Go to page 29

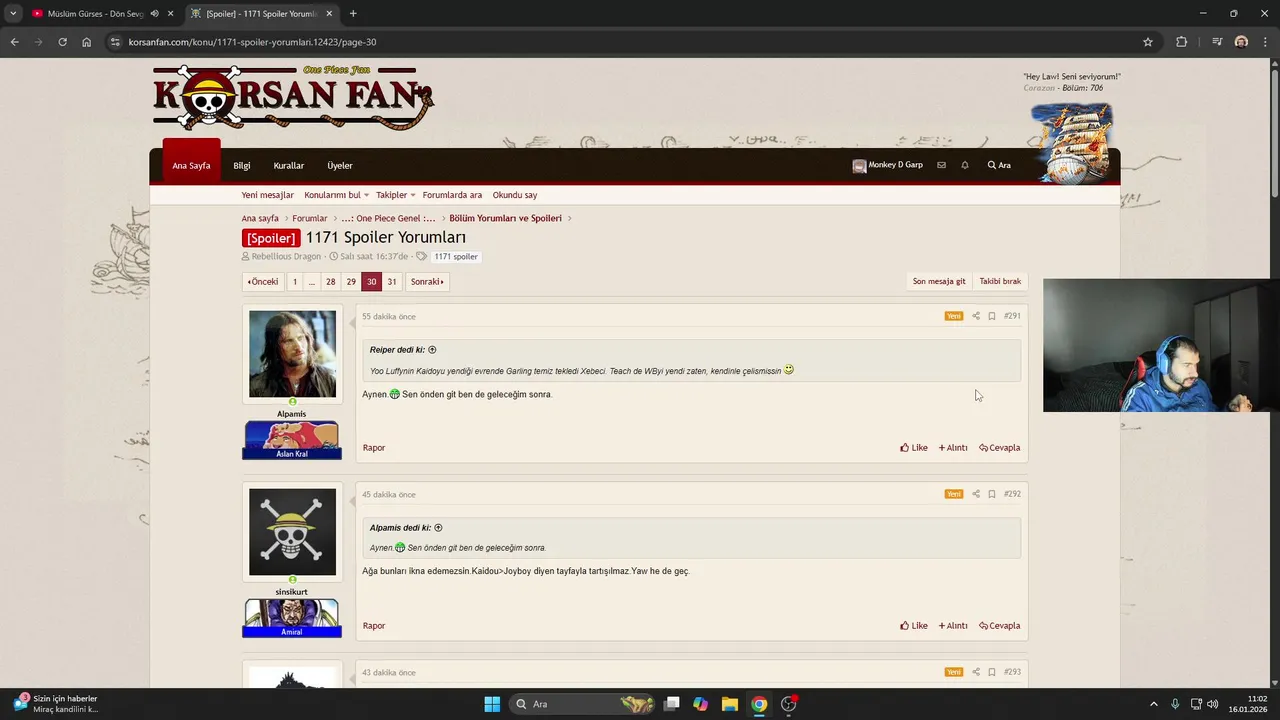tap(351, 282)
